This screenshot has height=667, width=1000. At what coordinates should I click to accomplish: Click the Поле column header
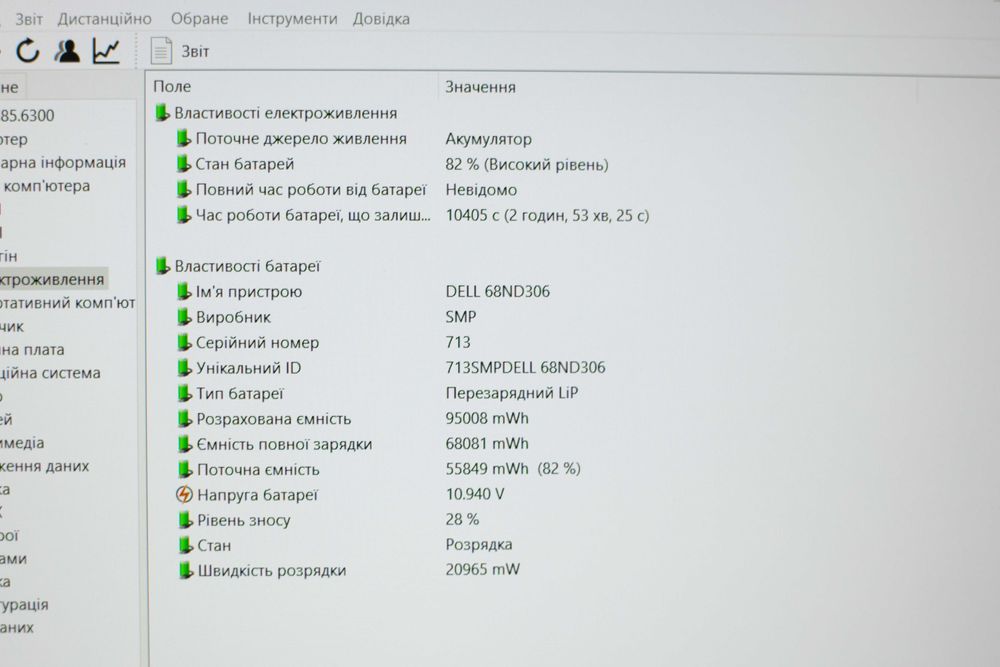172,86
